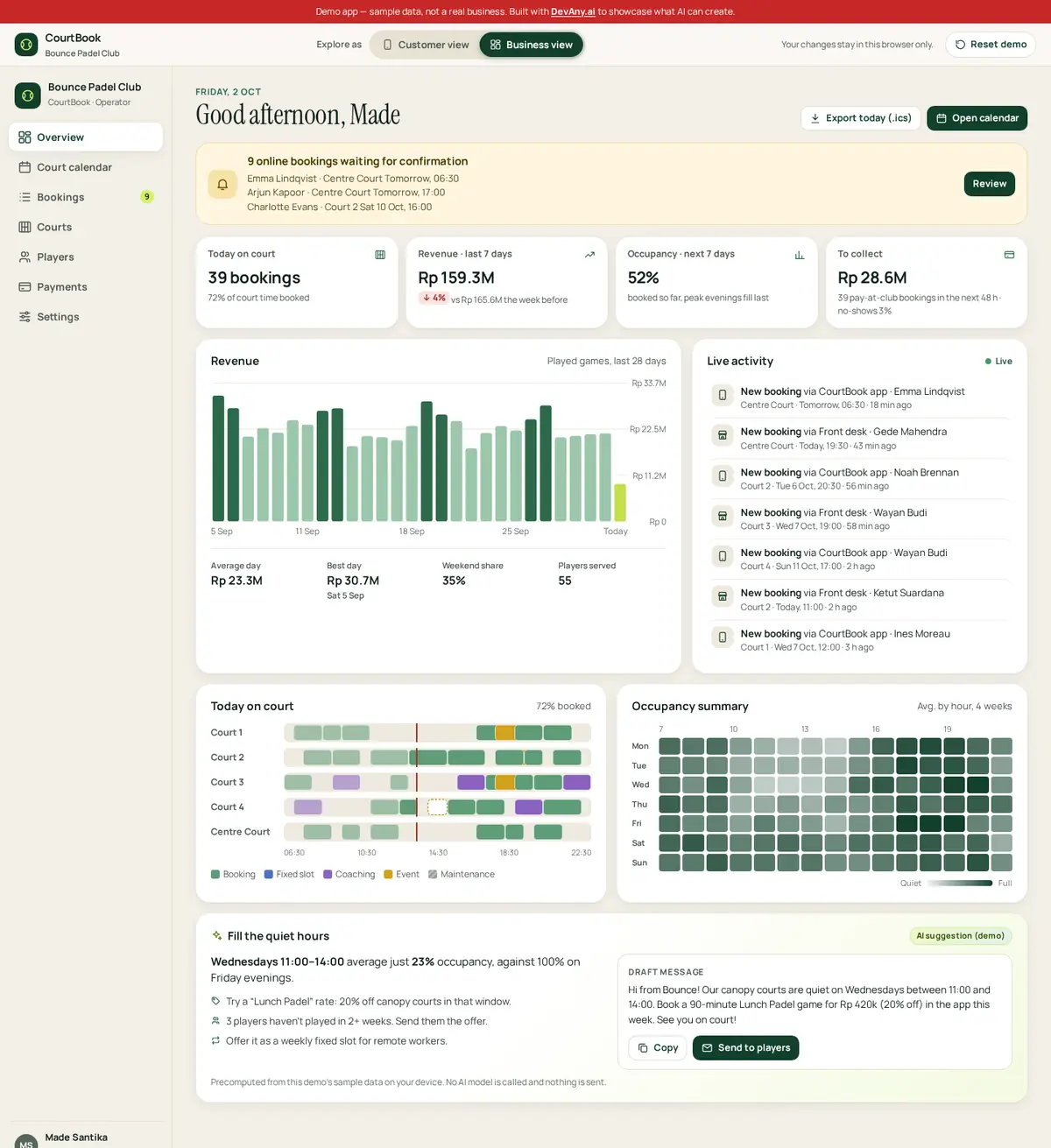The height and width of the screenshot is (1148, 1051).
Task: Click Send to players
Action: click(x=746, y=1048)
